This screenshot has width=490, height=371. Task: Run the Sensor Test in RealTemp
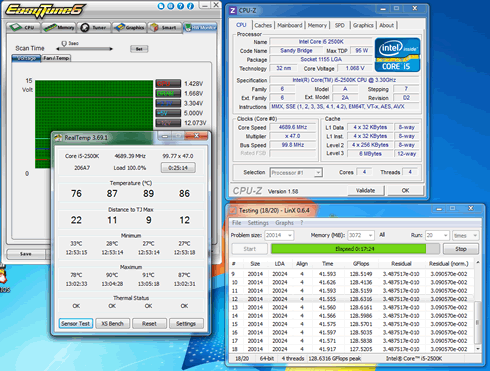click(76, 323)
